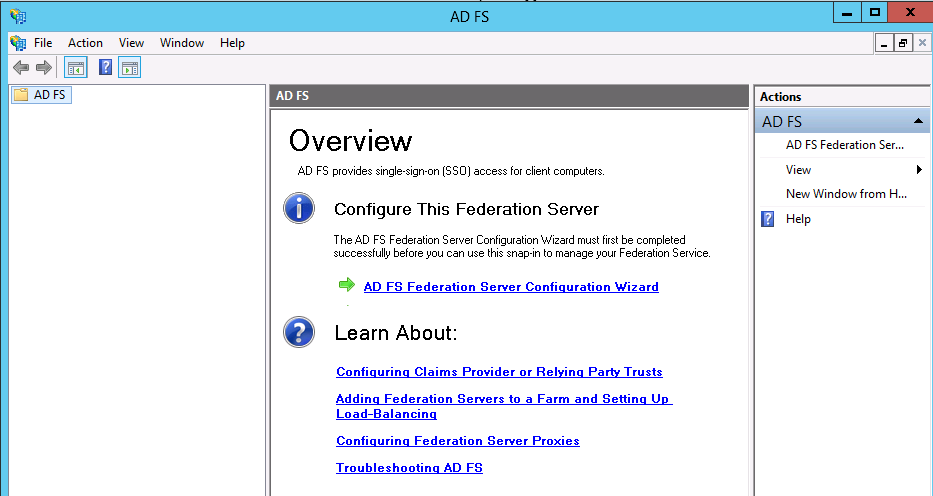Click the Configure This Federation Server heading
This screenshot has height=496, width=933.
coord(466,209)
